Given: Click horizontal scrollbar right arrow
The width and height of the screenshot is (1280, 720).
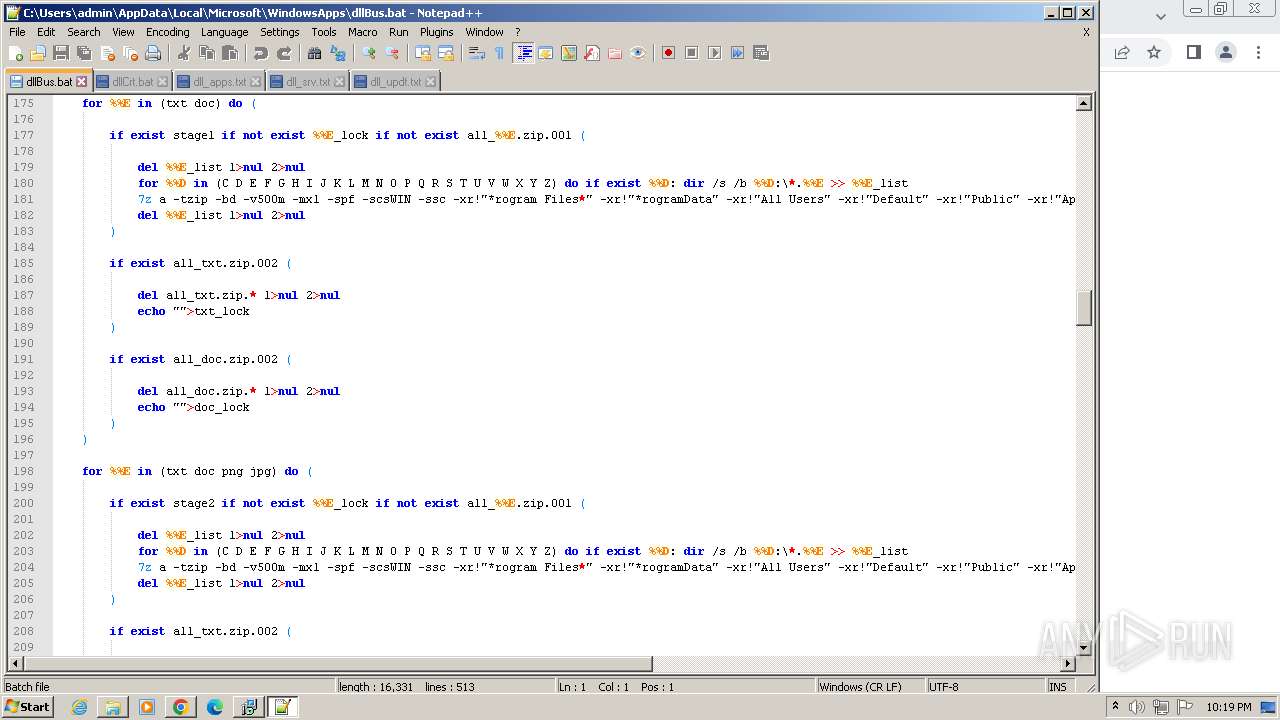Looking at the screenshot, I should [x=1068, y=664].
